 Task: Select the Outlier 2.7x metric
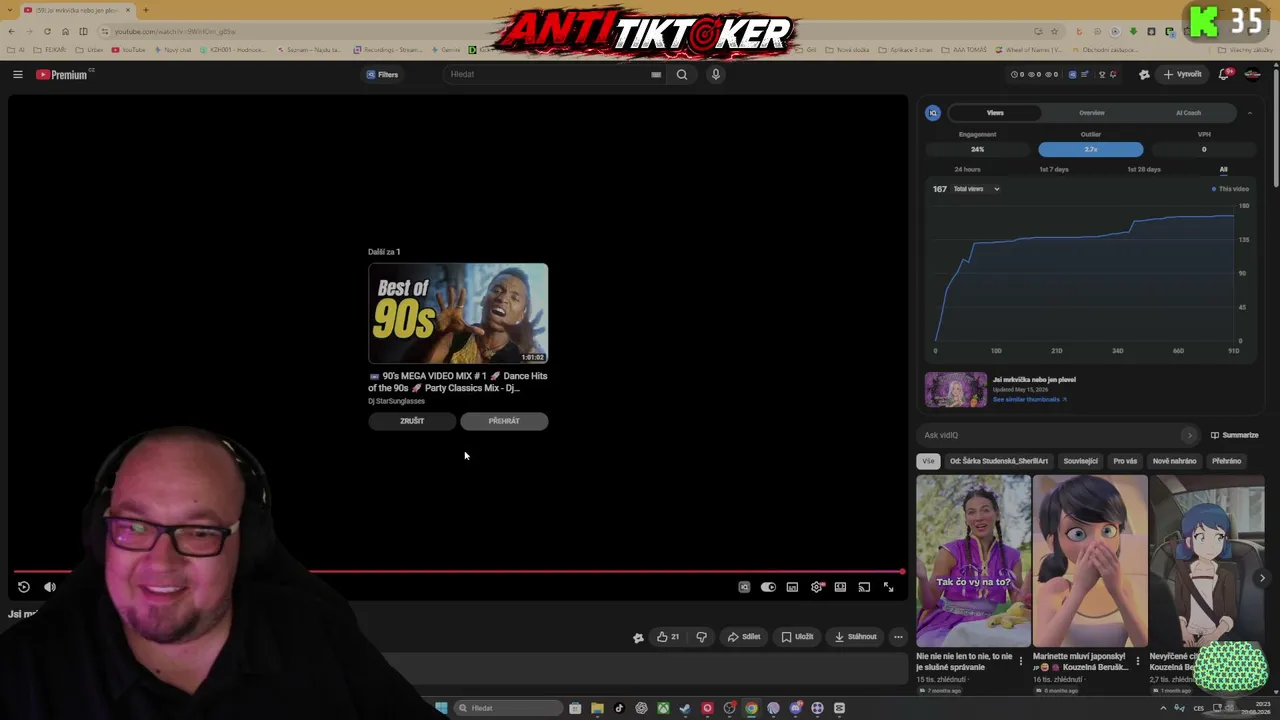(x=1091, y=149)
